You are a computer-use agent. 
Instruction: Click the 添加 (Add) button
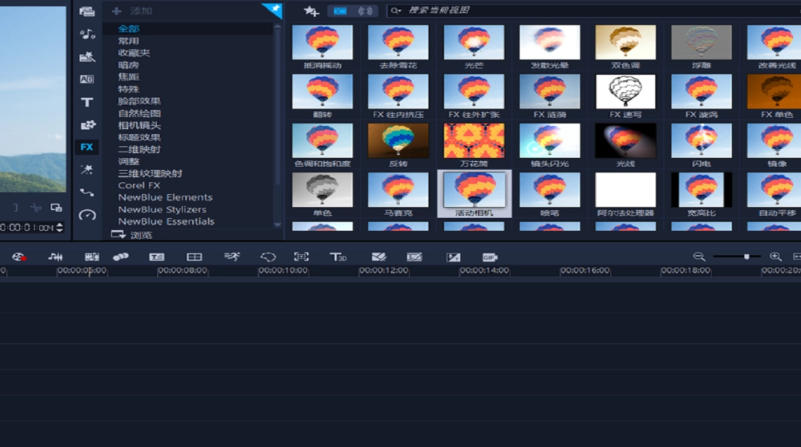click(133, 11)
